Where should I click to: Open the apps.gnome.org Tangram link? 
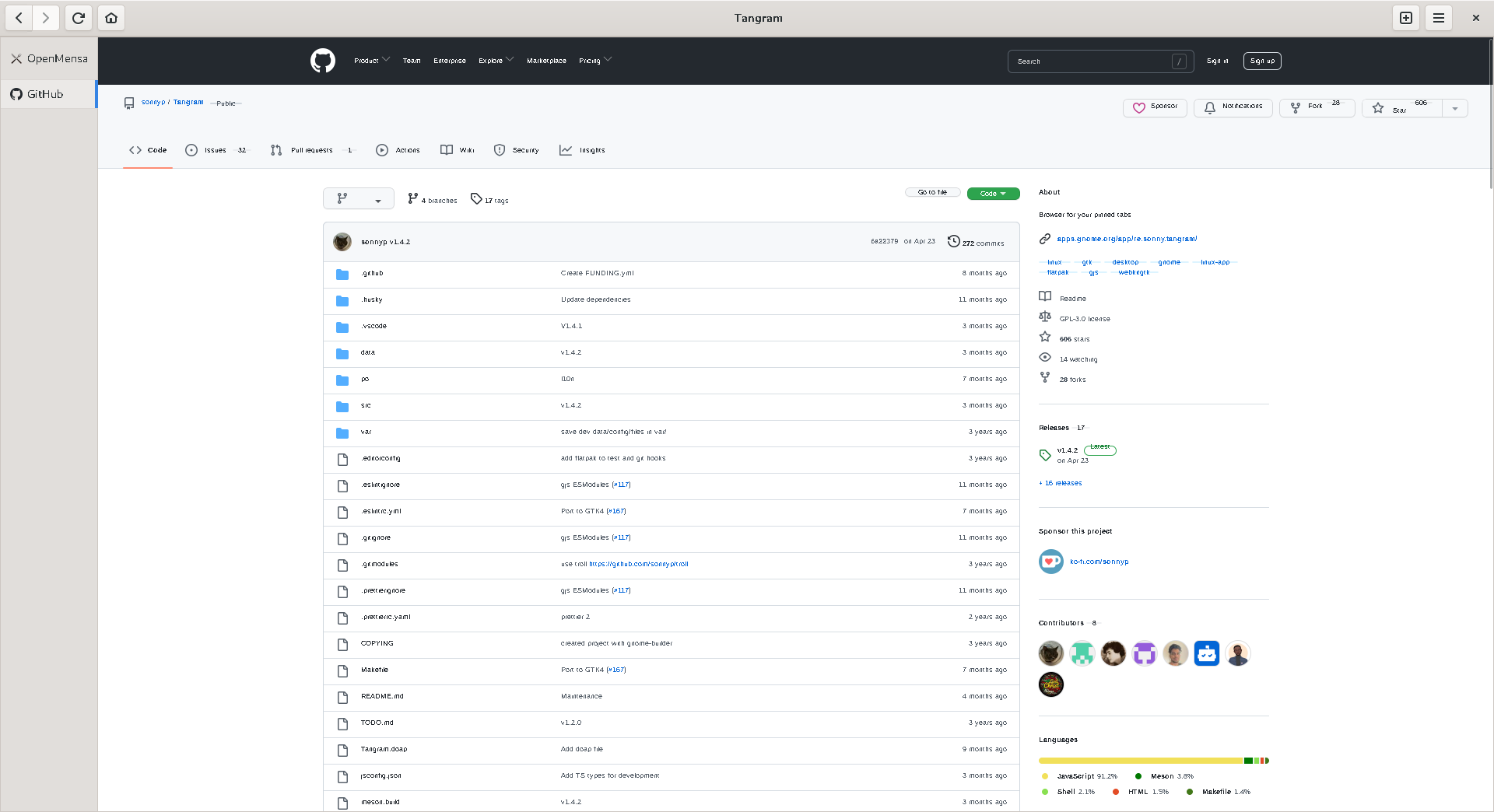pos(1127,239)
